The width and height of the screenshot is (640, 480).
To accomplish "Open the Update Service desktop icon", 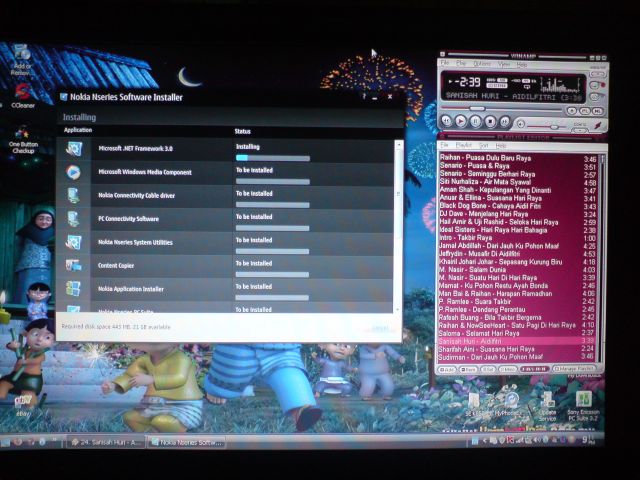I will pyautogui.click(x=547, y=407).
